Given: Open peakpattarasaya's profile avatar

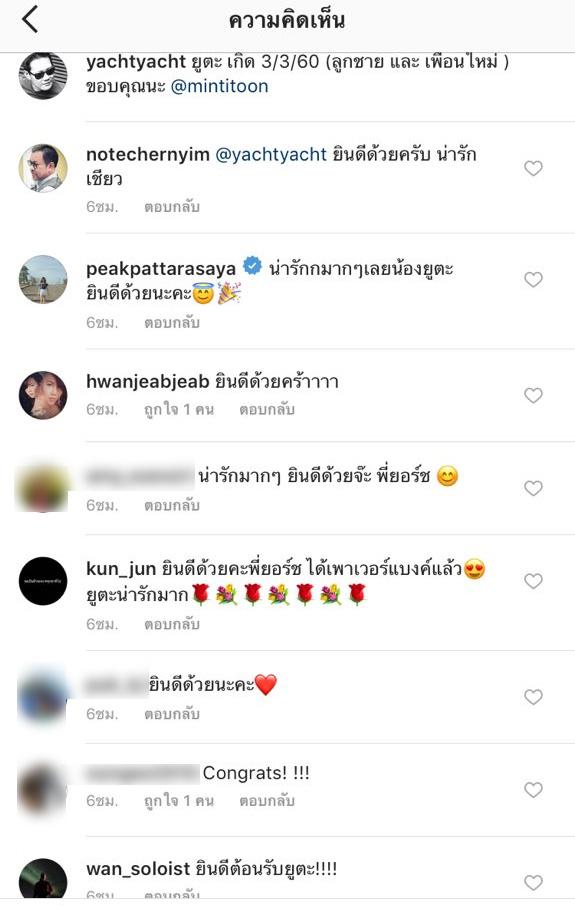Looking at the screenshot, I should (43, 279).
